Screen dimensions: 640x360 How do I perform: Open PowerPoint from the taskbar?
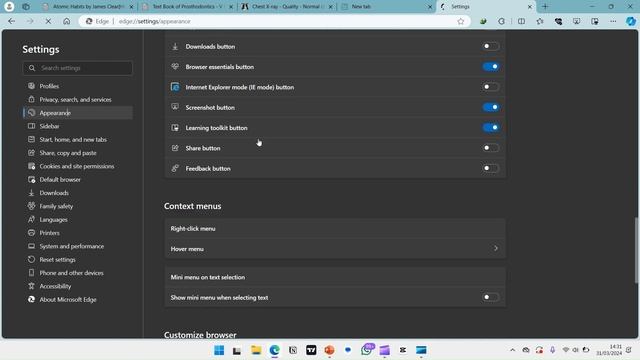tap(329, 350)
